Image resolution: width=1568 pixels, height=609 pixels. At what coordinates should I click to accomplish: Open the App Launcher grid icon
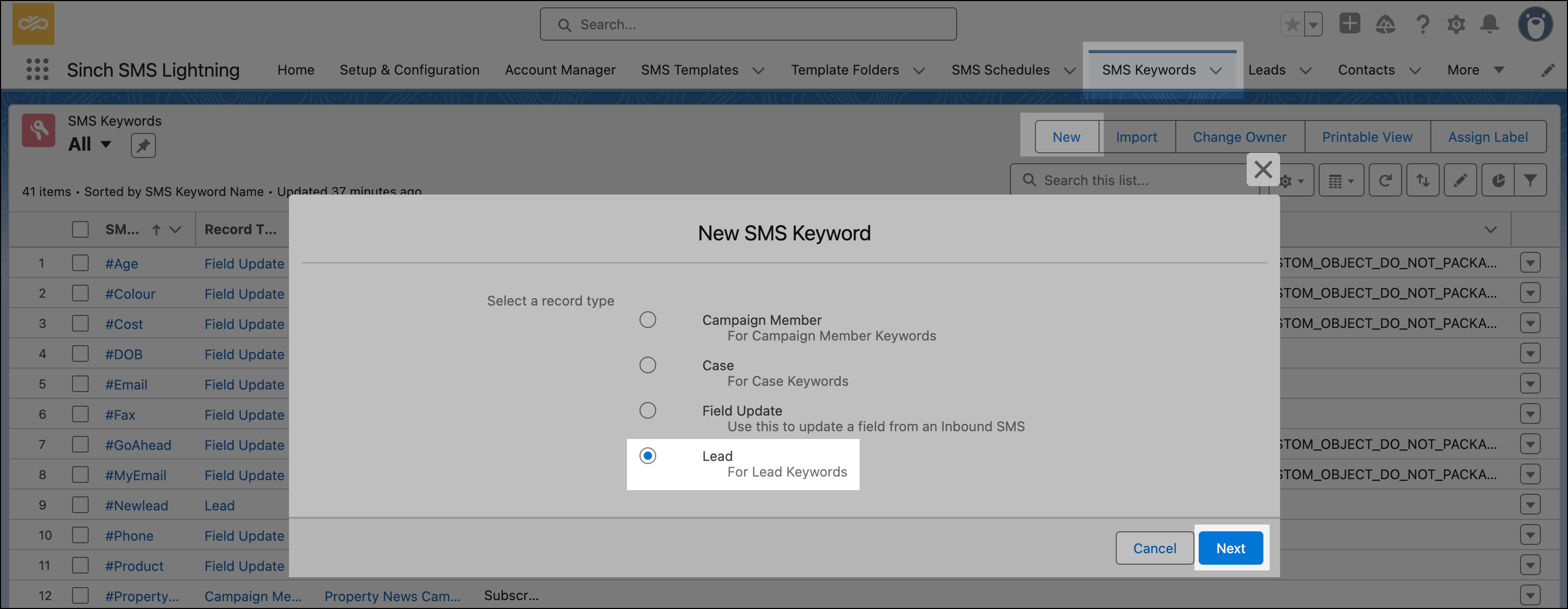pyautogui.click(x=37, y=69)
